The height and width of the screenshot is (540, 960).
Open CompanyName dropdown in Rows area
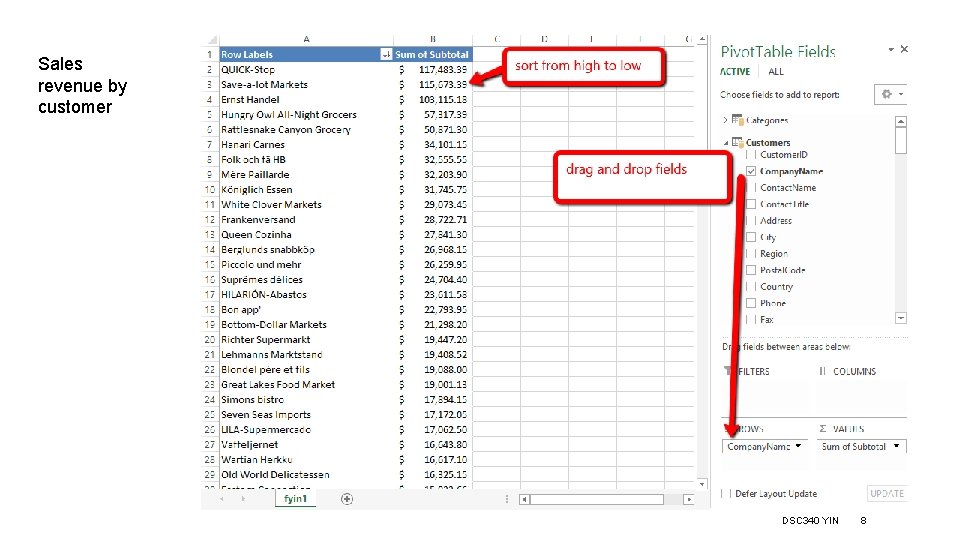point(798,446)
